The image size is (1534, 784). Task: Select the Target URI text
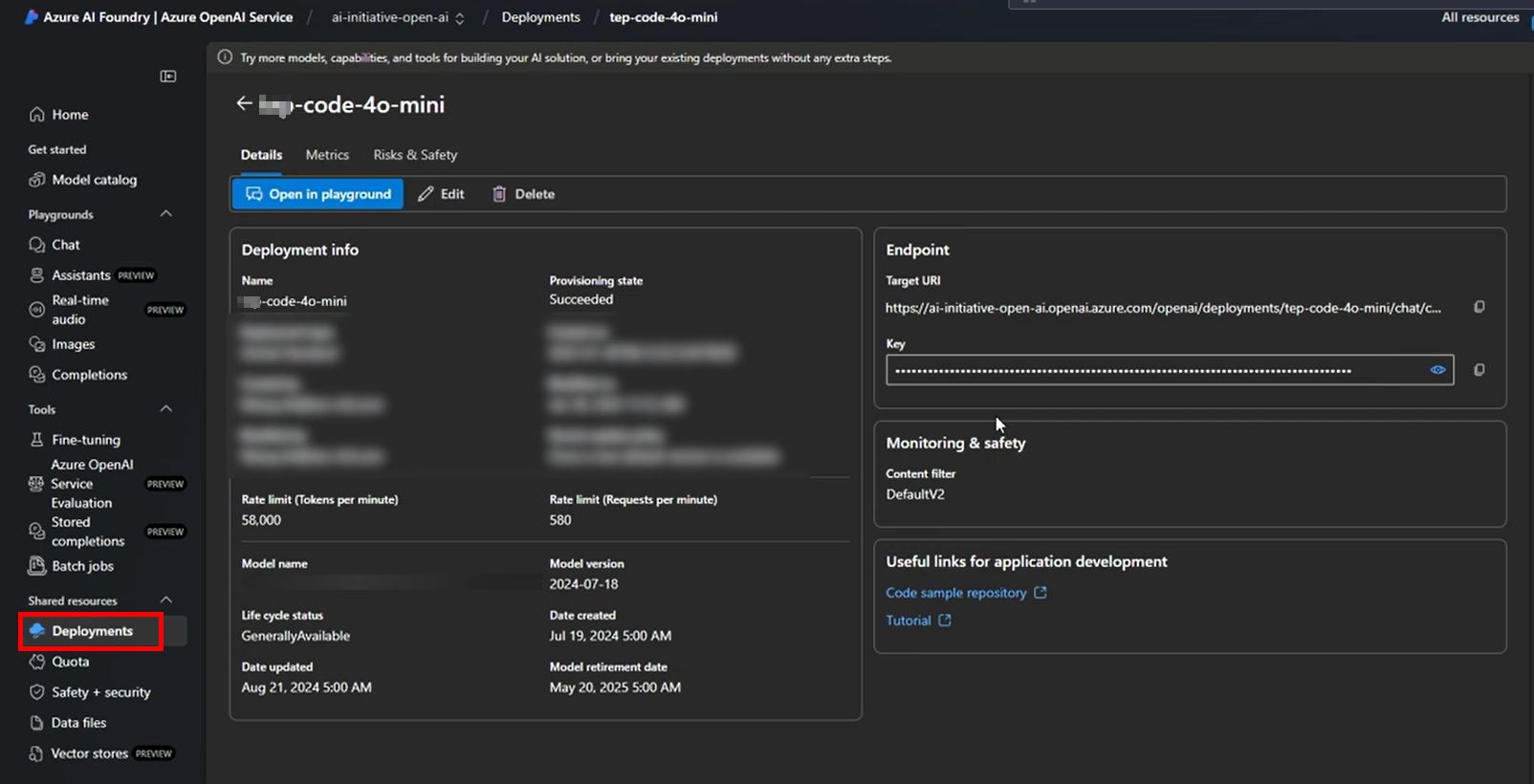[1163, 308]
